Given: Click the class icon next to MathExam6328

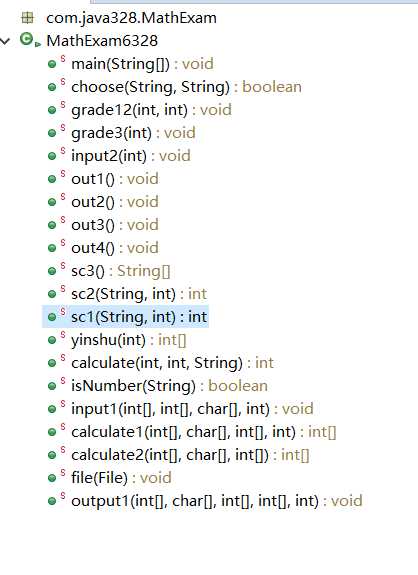Looking at the screenshot, I should click(x=27, y=39).
